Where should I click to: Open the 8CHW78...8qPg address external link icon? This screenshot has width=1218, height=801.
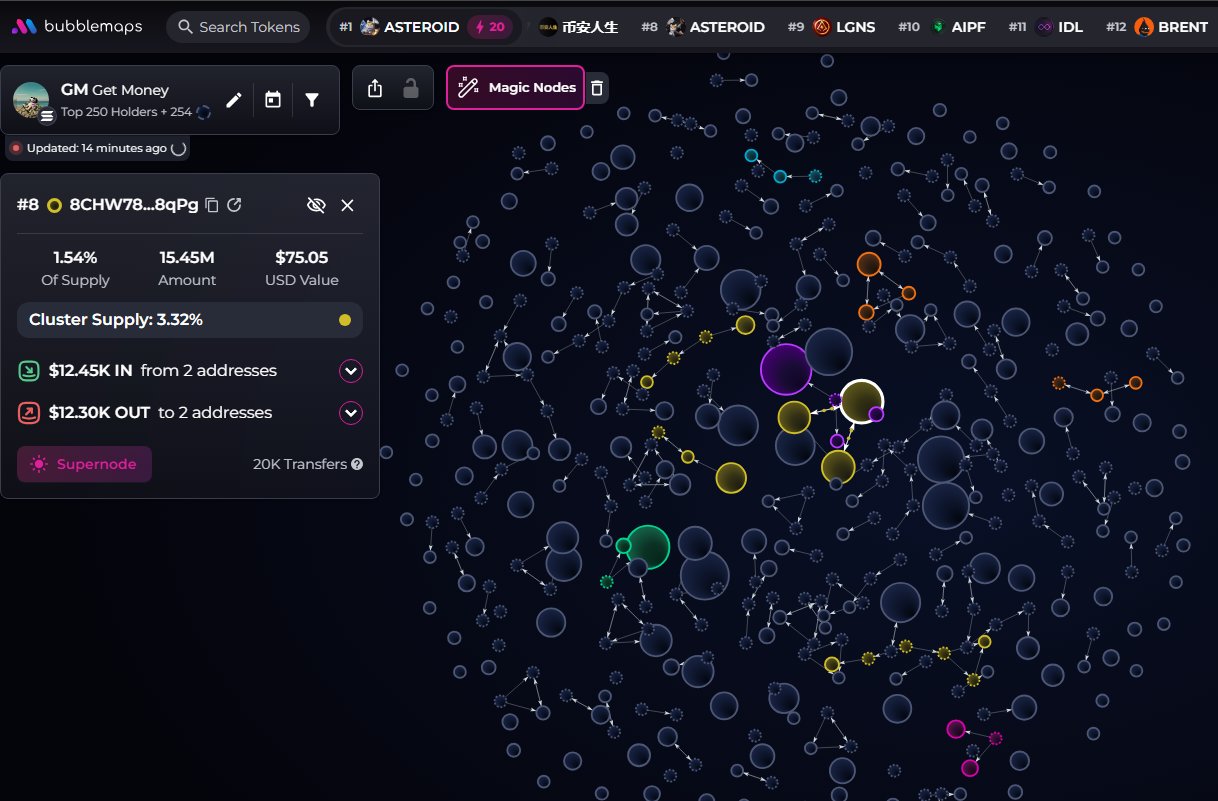235,205
